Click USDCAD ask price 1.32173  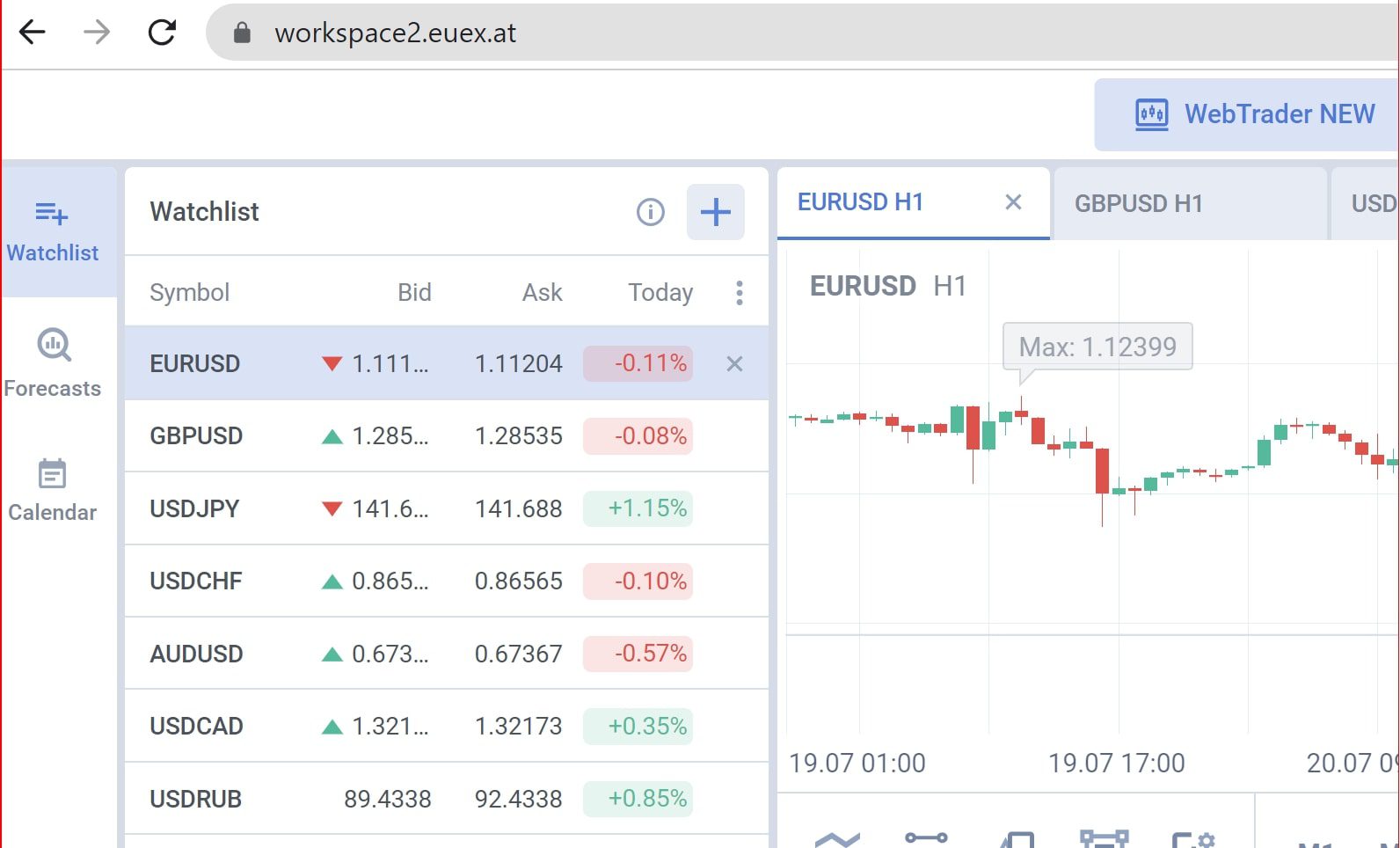pyautogui.click(x=519, y=727)
